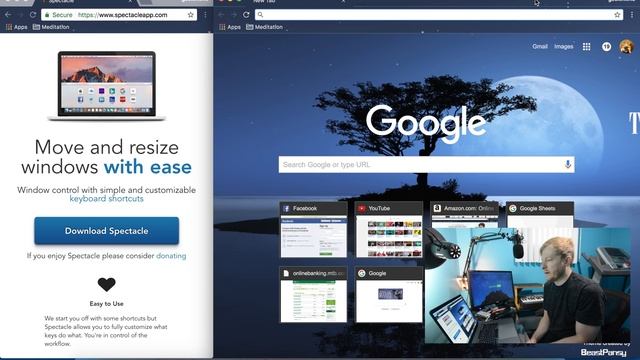This screenshot has height=360, width=640.
Task: Click the Easy to Use heart icon
Action: 107,284
